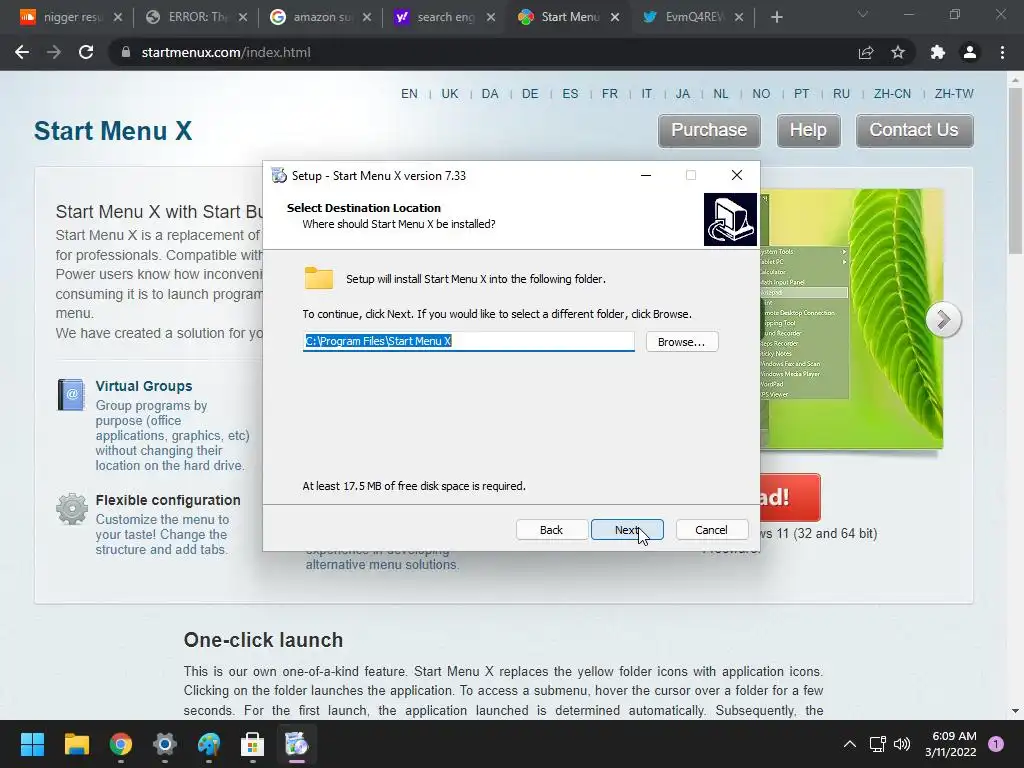
Task: Open the Help page button
Action: tap(808, 130)
